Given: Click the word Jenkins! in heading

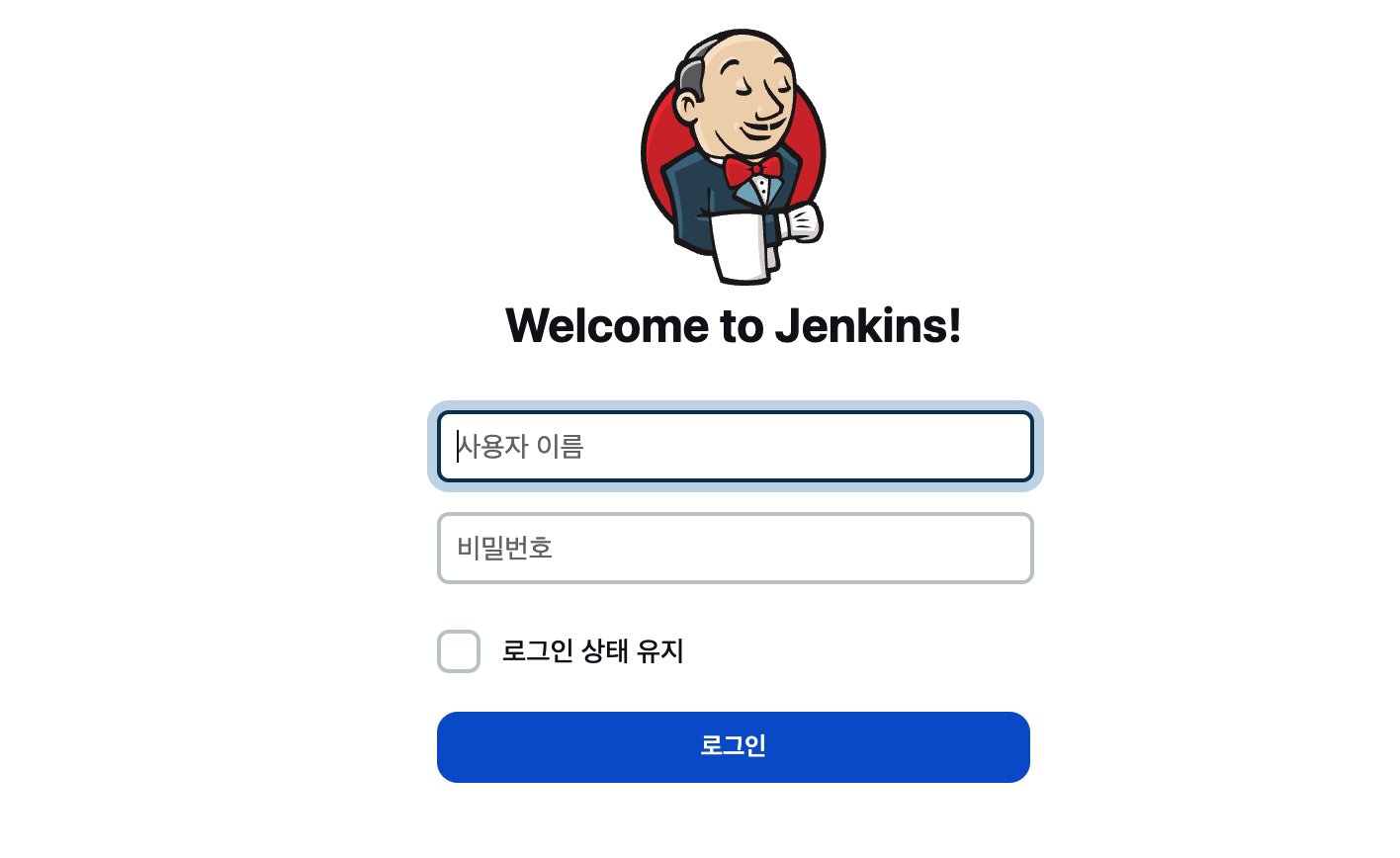Looking at the screenshot, I should coord(868,325).
